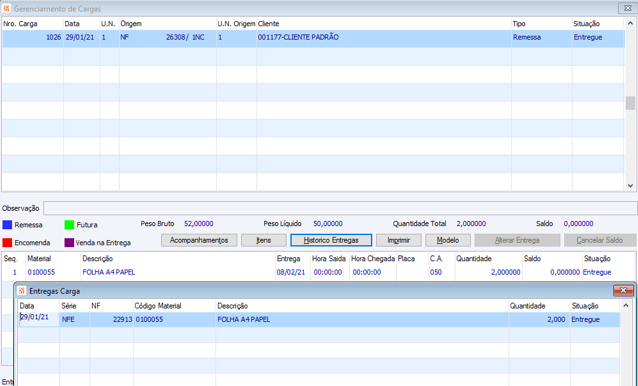The width and height of the screenshot is (638, 386).
Task: Select the Nro. Carga column header
Action: [20, 24]
